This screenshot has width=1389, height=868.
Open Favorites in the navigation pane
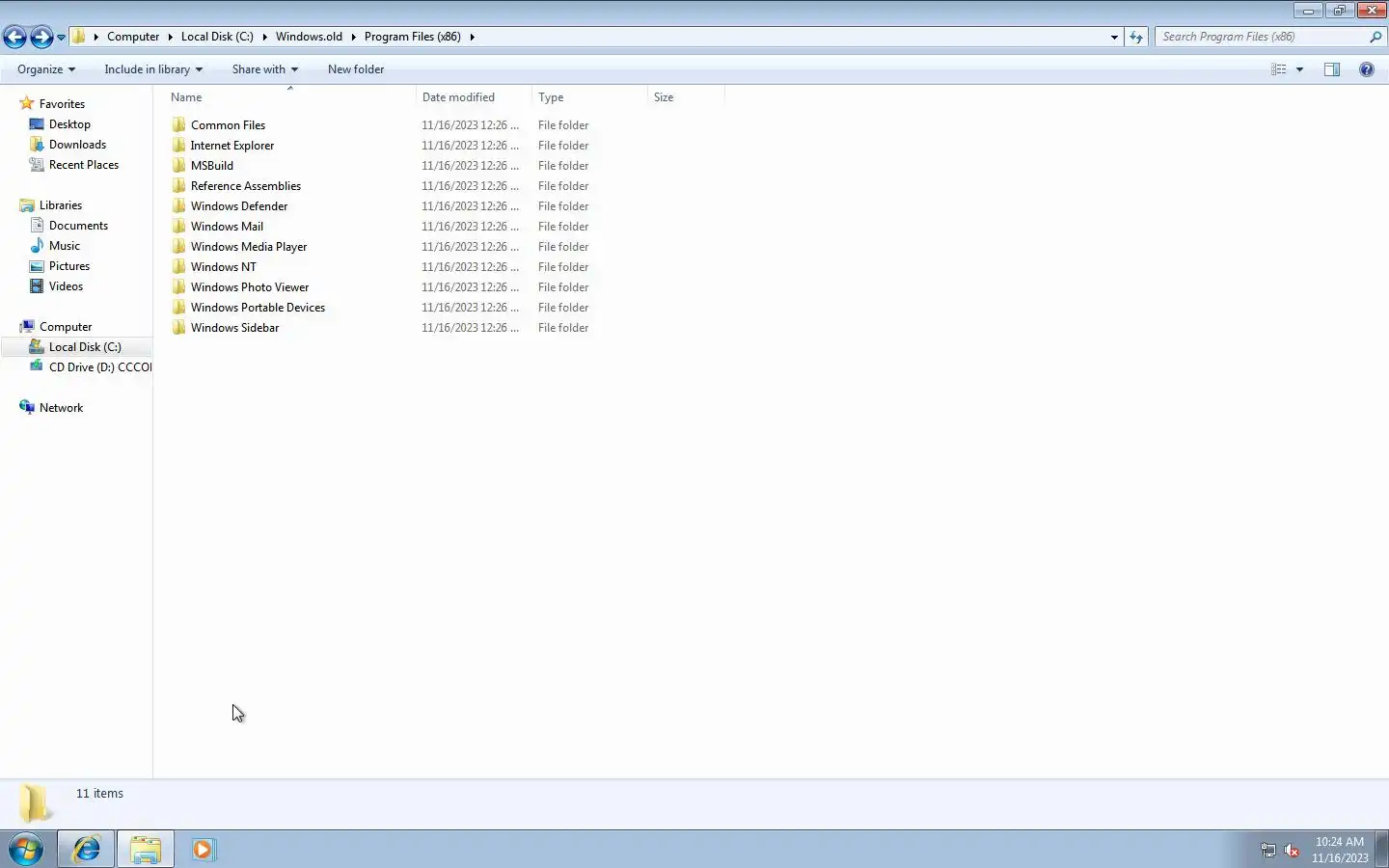(x=62, y=104)
